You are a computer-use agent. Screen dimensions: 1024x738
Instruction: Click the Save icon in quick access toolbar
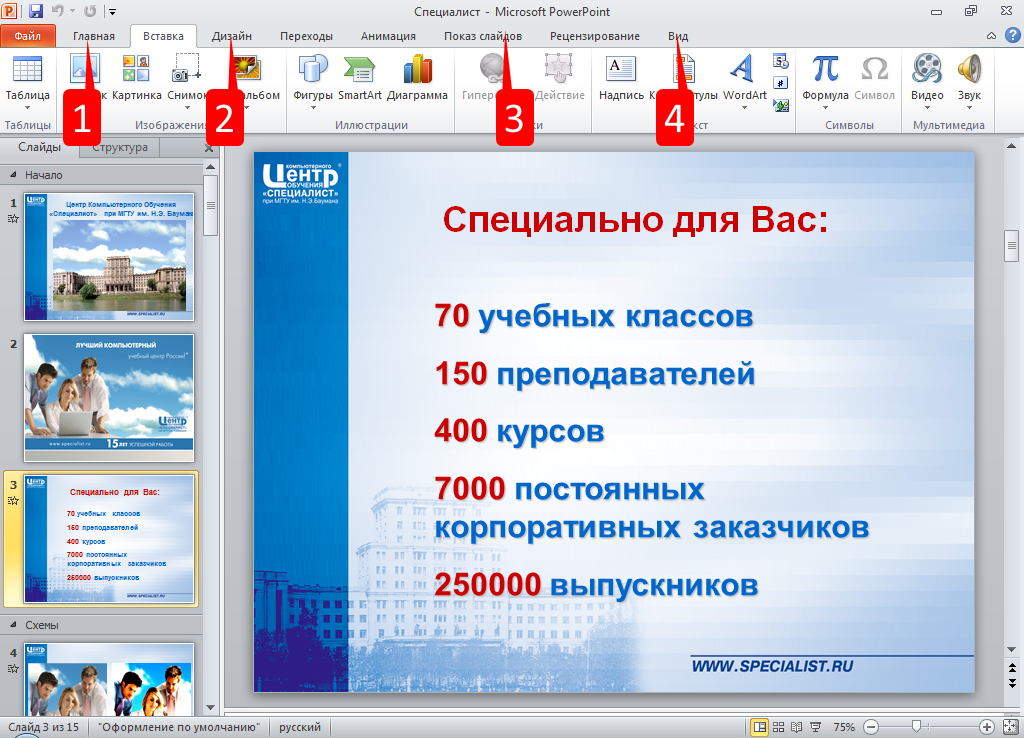tap(36, 11)
